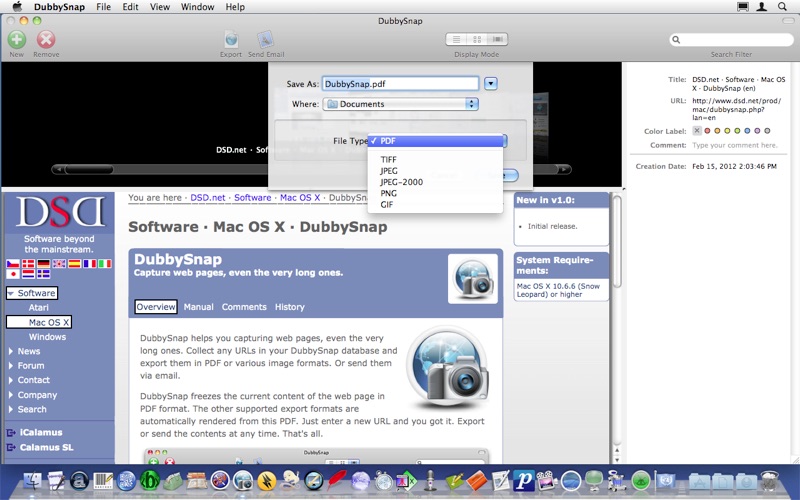Select TIFF in the File Type menu

coord(435,160)
